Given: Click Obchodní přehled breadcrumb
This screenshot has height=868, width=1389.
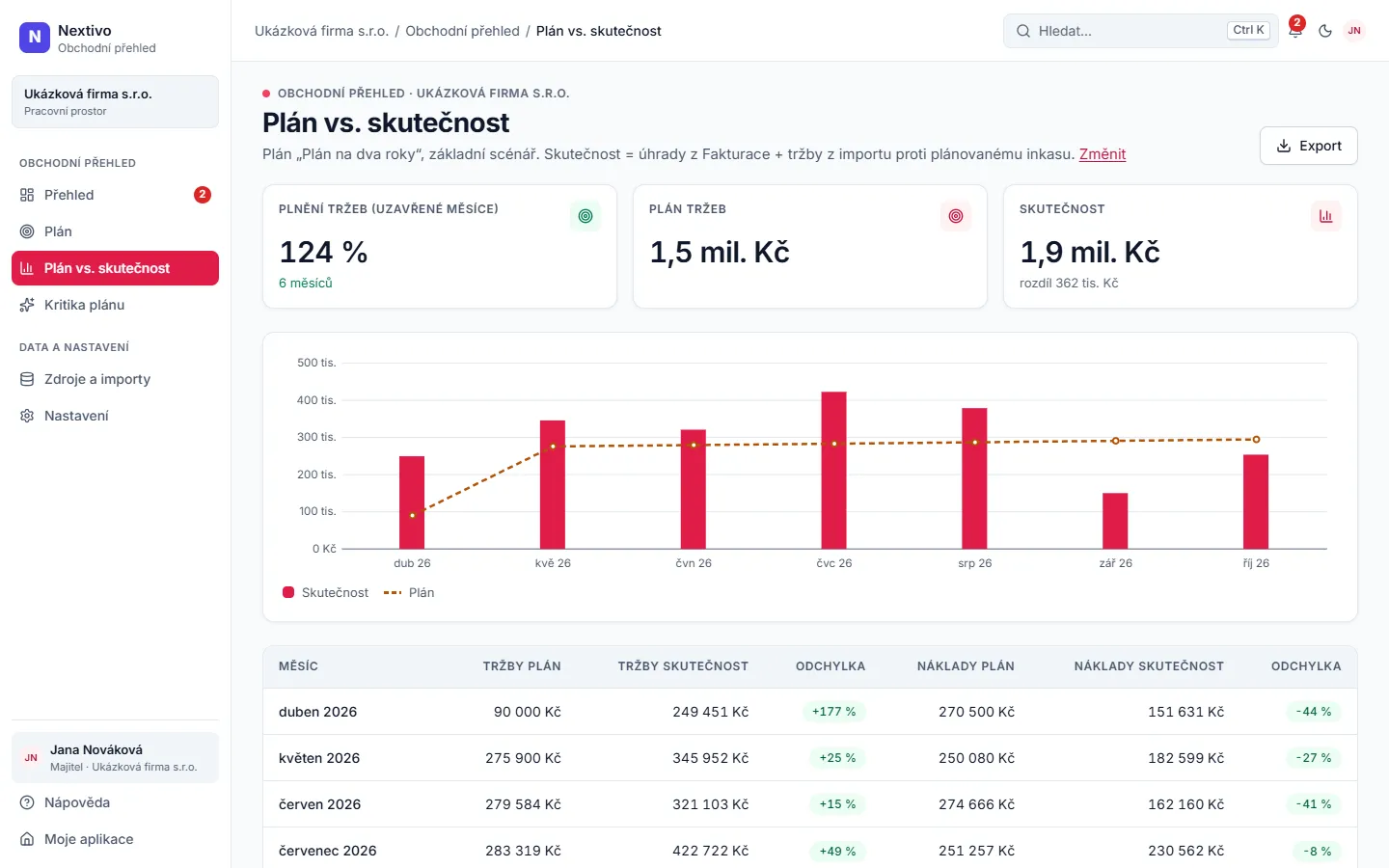Looking at the screenshot, I should [x=462, y=31].
